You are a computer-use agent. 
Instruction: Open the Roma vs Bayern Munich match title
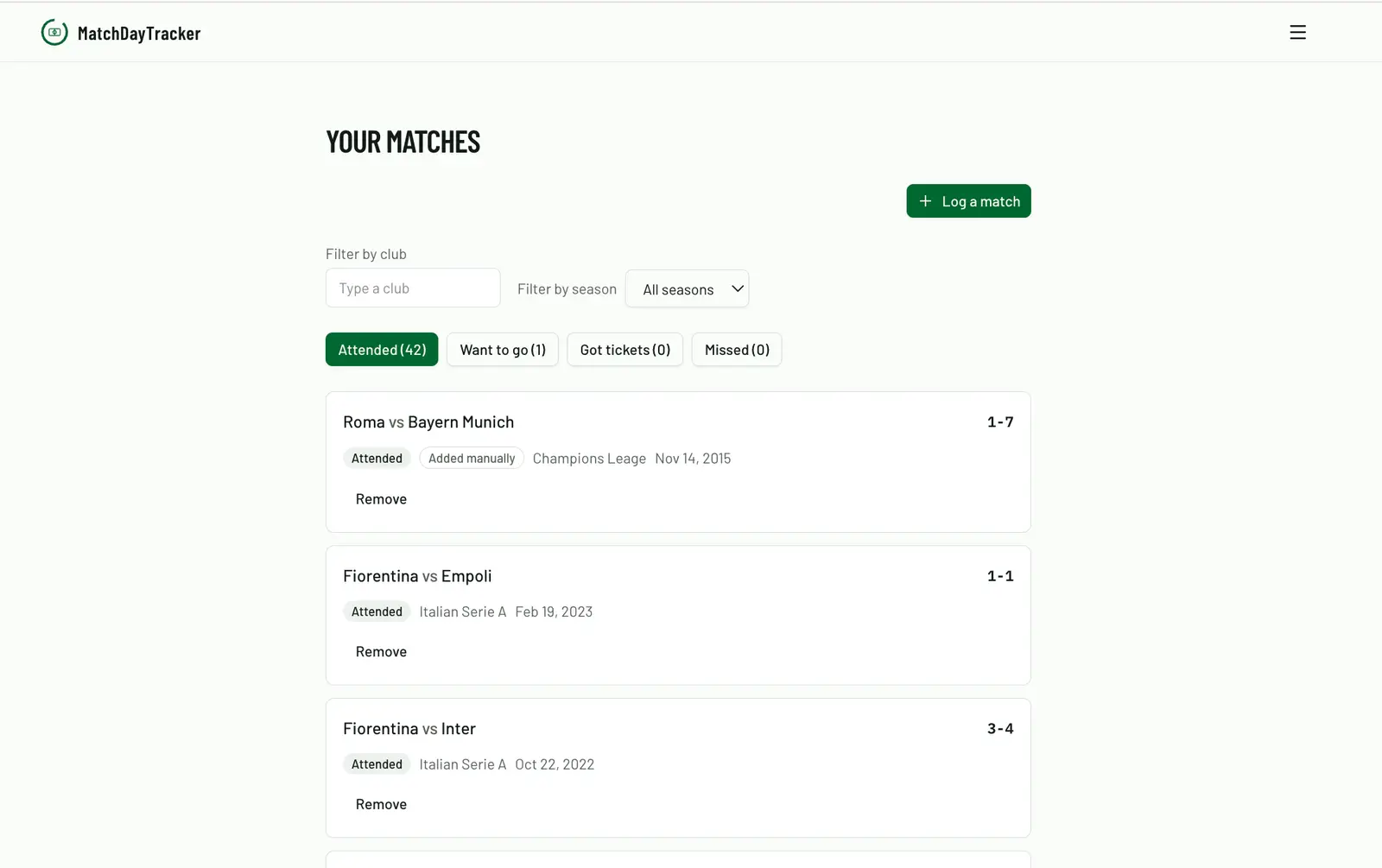pos(428,422)
